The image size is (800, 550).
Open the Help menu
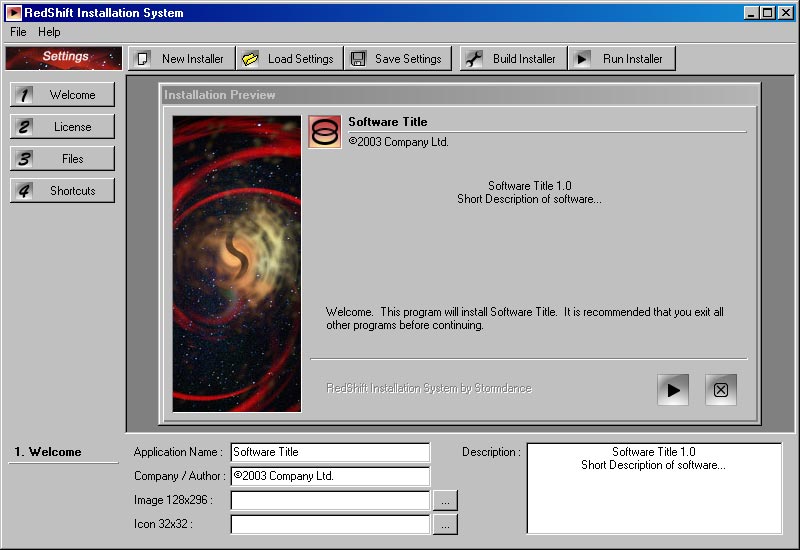[49, 32]
